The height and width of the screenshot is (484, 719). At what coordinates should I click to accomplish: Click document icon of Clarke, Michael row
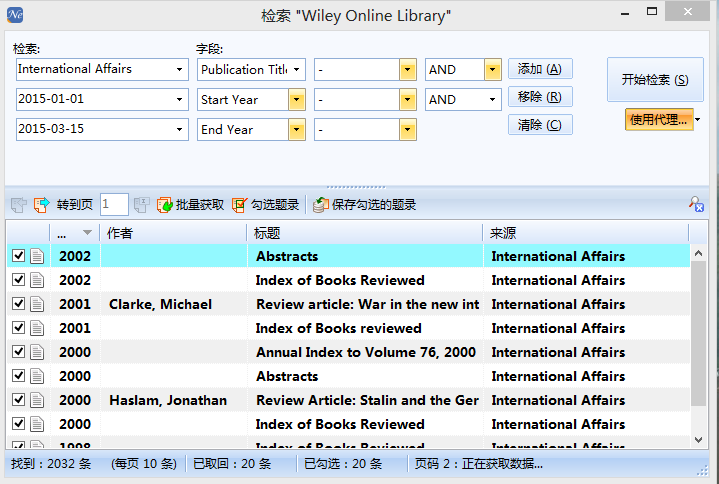pyautogui.click(x=37, y=304)
